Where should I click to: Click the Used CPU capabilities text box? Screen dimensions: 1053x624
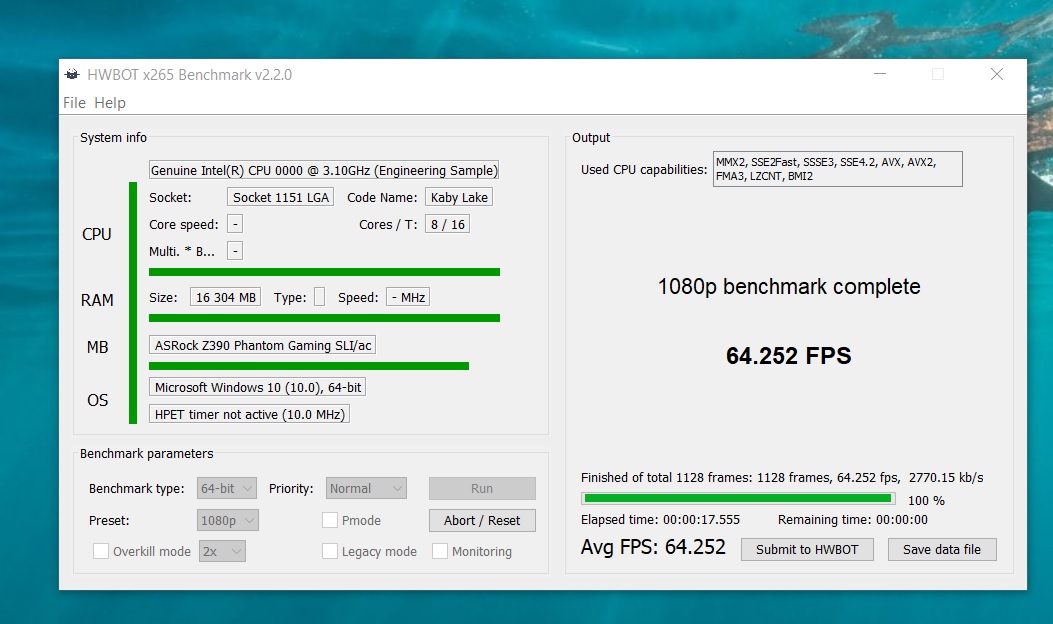coord(837,169)
